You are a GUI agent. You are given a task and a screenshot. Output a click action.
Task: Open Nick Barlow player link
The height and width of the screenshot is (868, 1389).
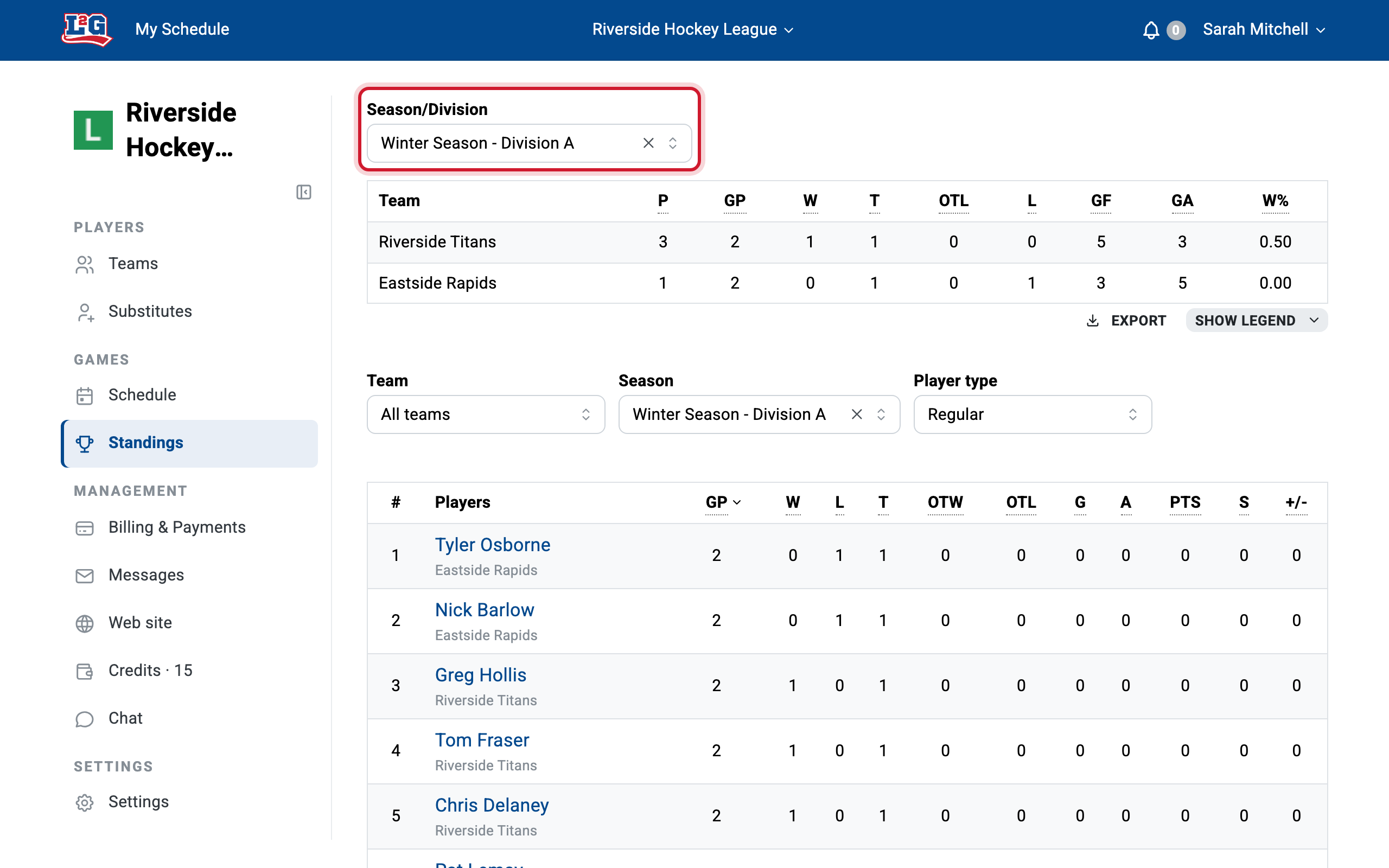(485, 610)
